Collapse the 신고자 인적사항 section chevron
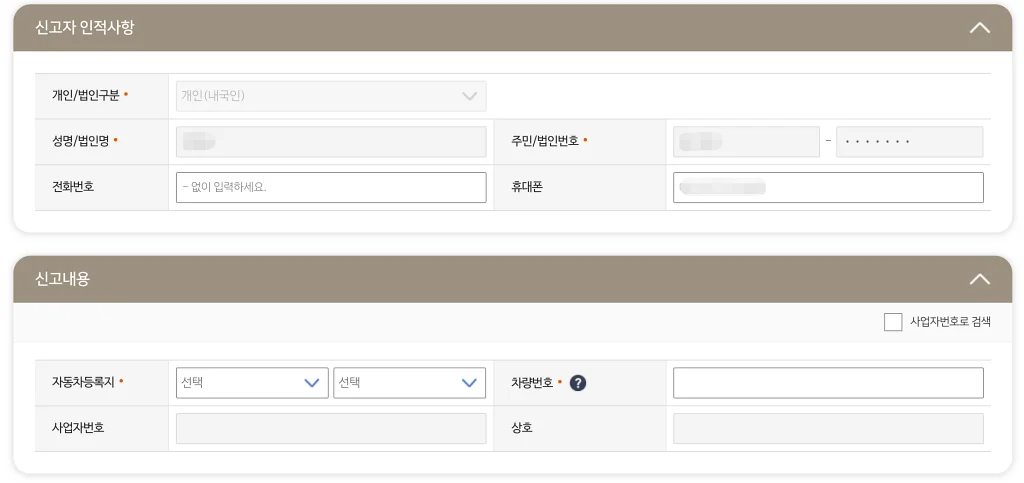The image size is (1024, 483). [x=980, y=28]
